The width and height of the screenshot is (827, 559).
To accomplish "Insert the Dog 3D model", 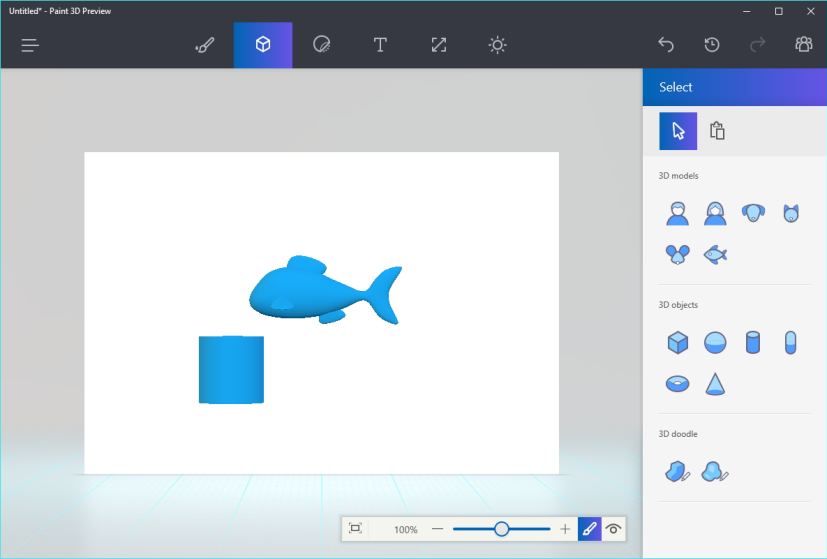I will click(753, 213).
